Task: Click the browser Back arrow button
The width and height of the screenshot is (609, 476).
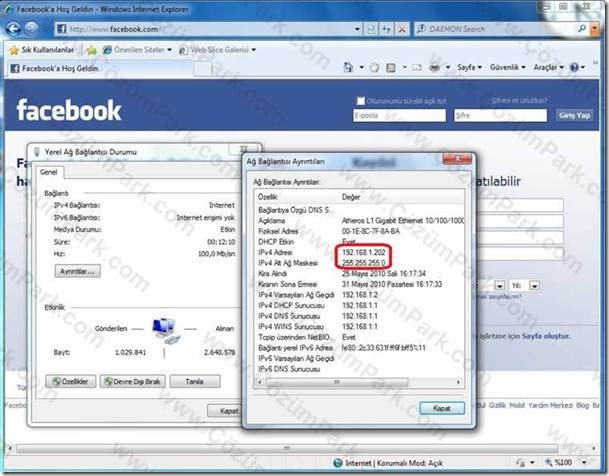Action: coord(13,29)
